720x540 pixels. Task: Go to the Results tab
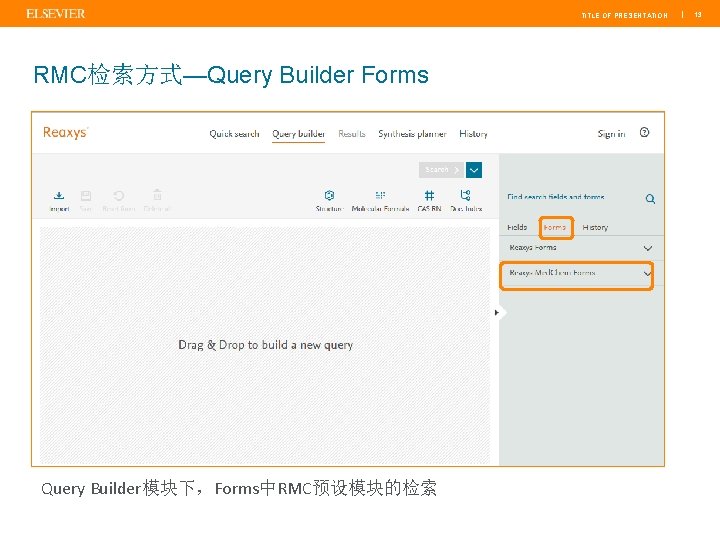(x=352, y=134)
